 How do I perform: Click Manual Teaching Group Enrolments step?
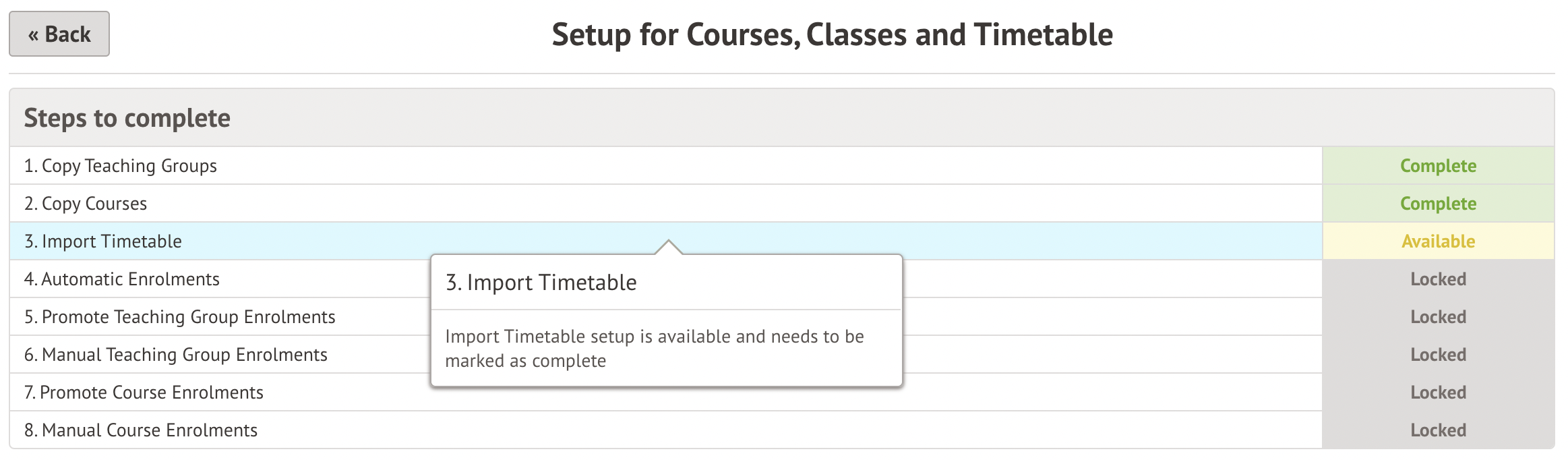(x=176, y=355)
